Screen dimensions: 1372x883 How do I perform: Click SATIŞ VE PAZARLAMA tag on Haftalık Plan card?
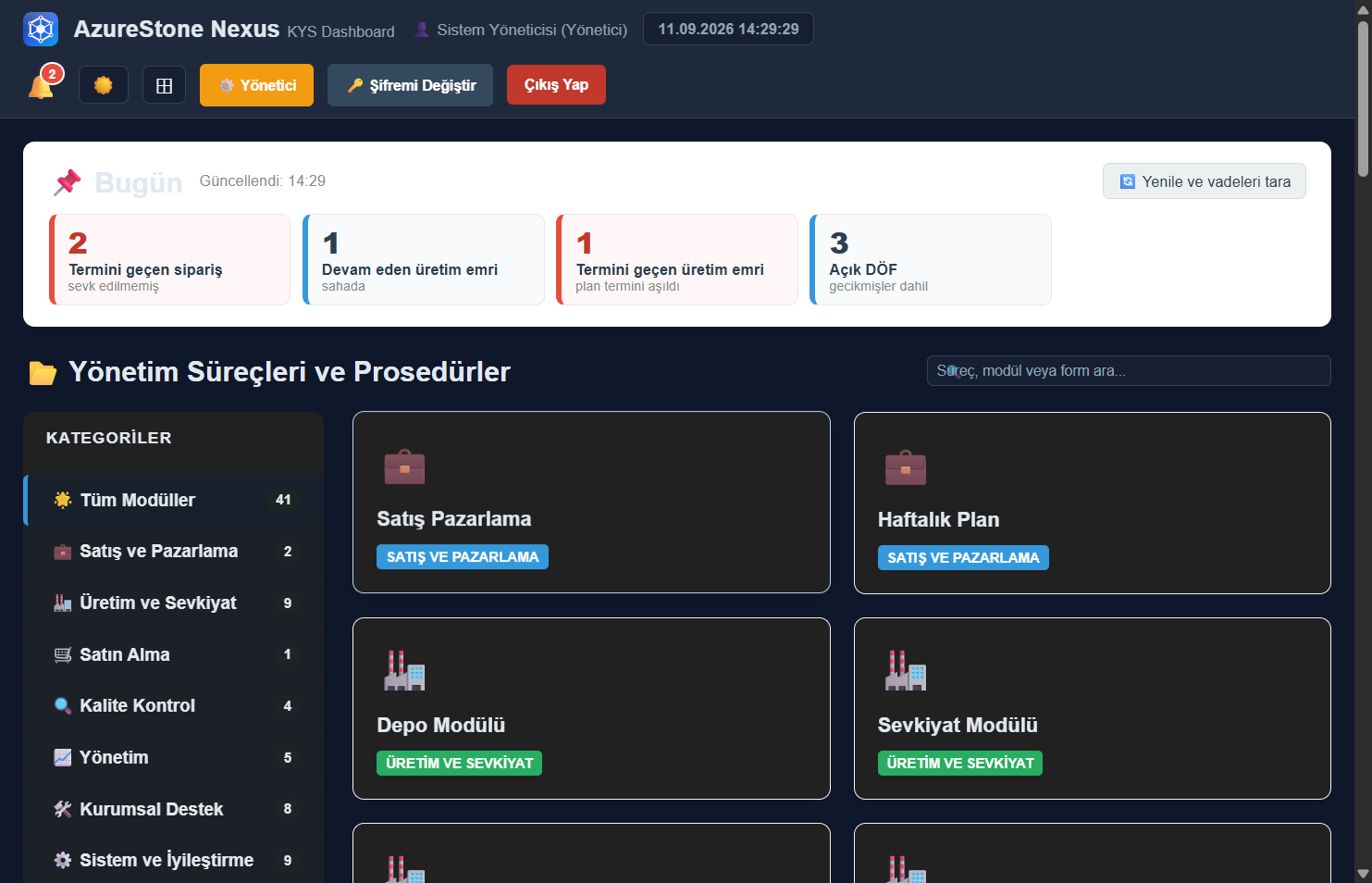(x=963, y=558)
